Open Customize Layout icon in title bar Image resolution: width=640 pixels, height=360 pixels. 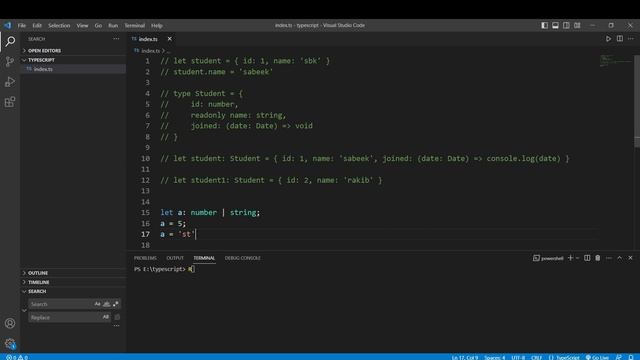[x=577, y=25]
